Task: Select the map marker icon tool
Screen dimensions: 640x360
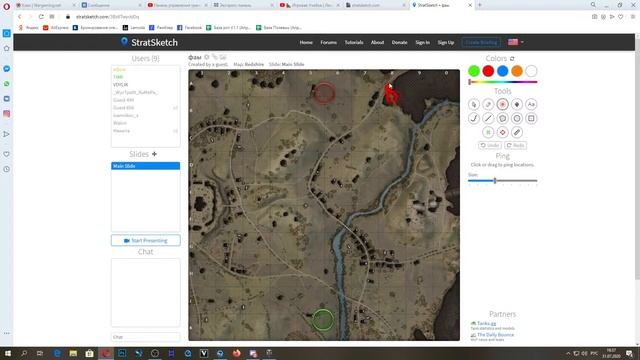Action: pyautogui.click(x=517, y=104)
